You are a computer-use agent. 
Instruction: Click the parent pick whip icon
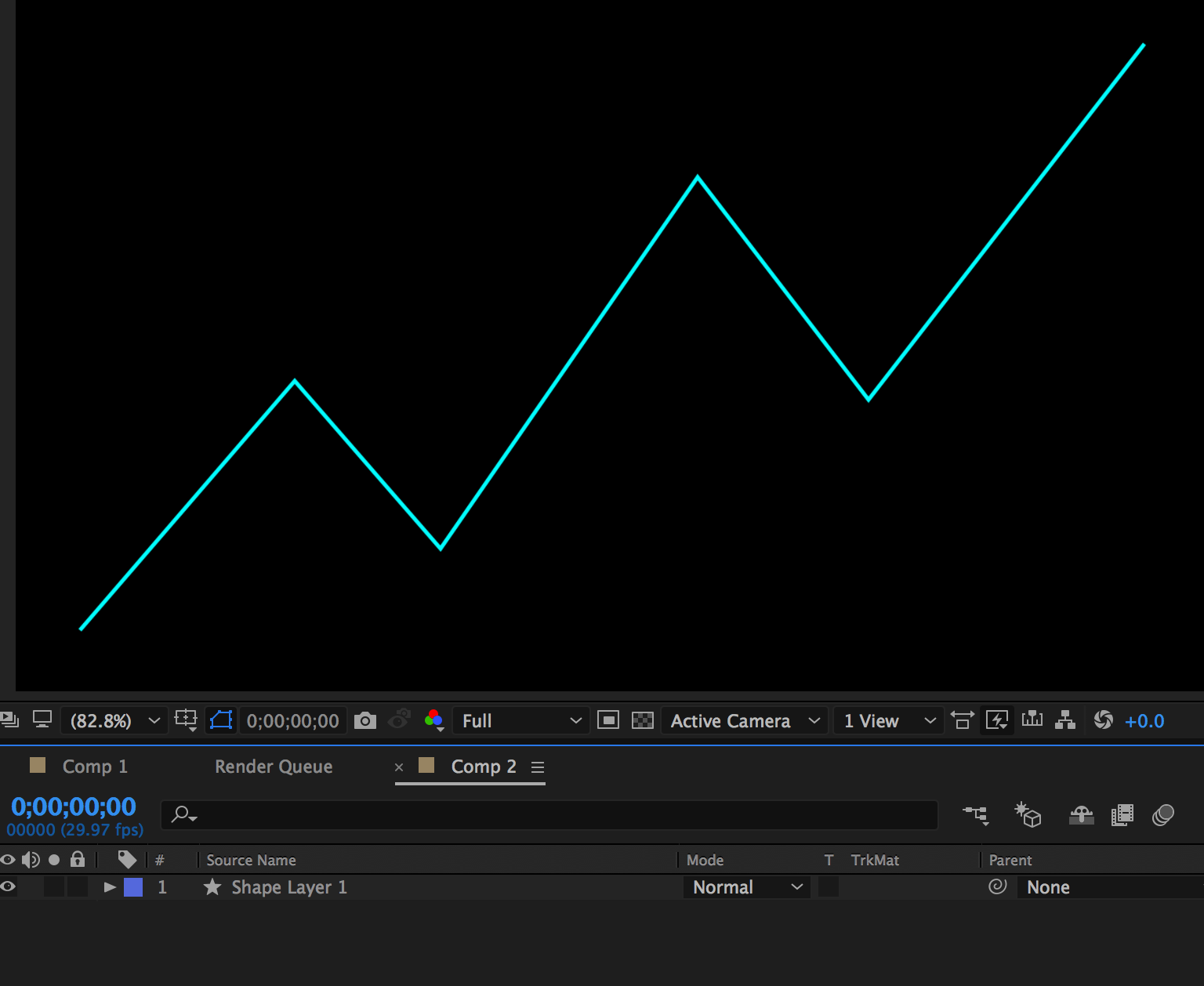click(x=997, y=886)
